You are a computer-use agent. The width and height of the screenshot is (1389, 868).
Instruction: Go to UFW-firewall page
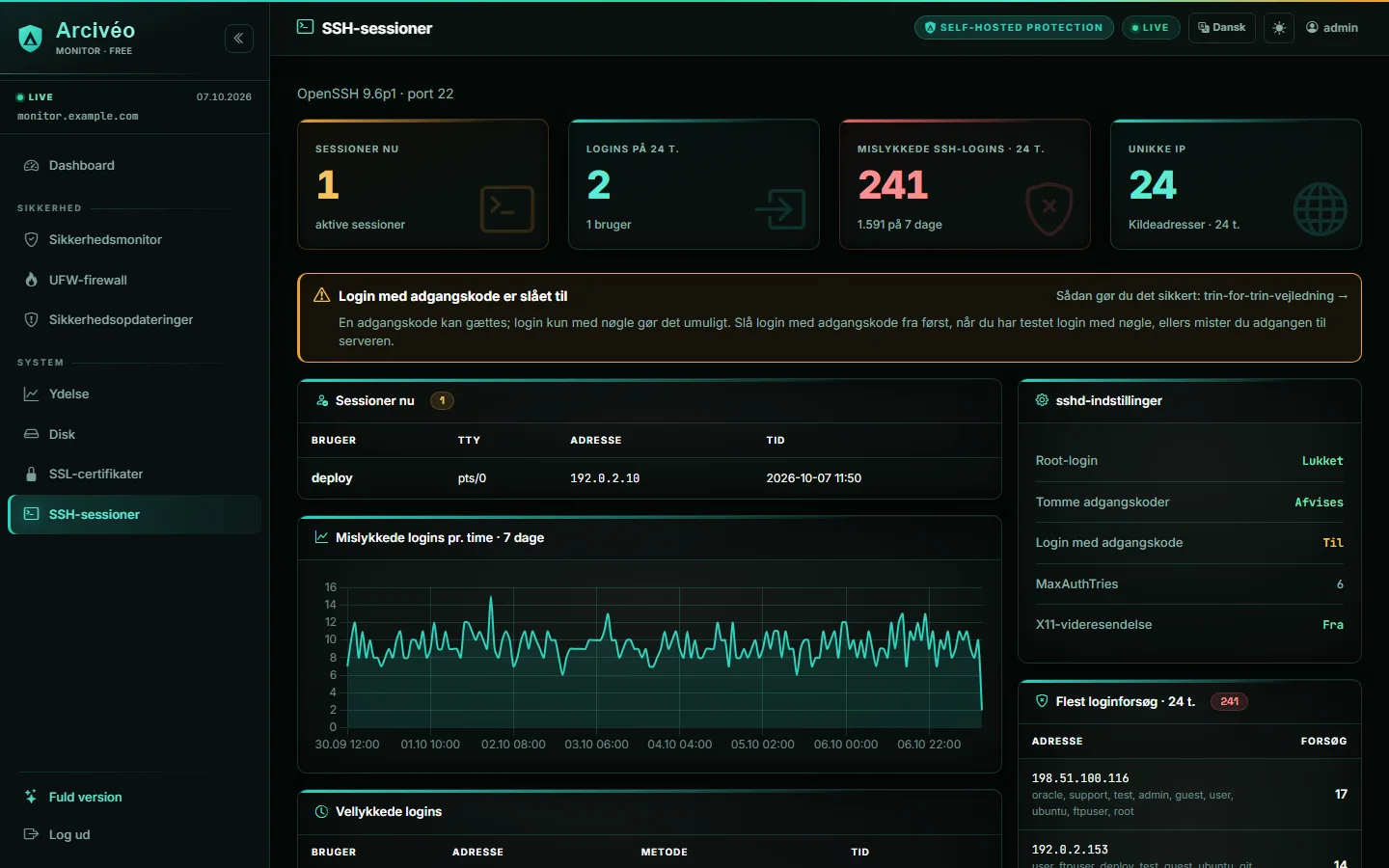pos(135,281)
